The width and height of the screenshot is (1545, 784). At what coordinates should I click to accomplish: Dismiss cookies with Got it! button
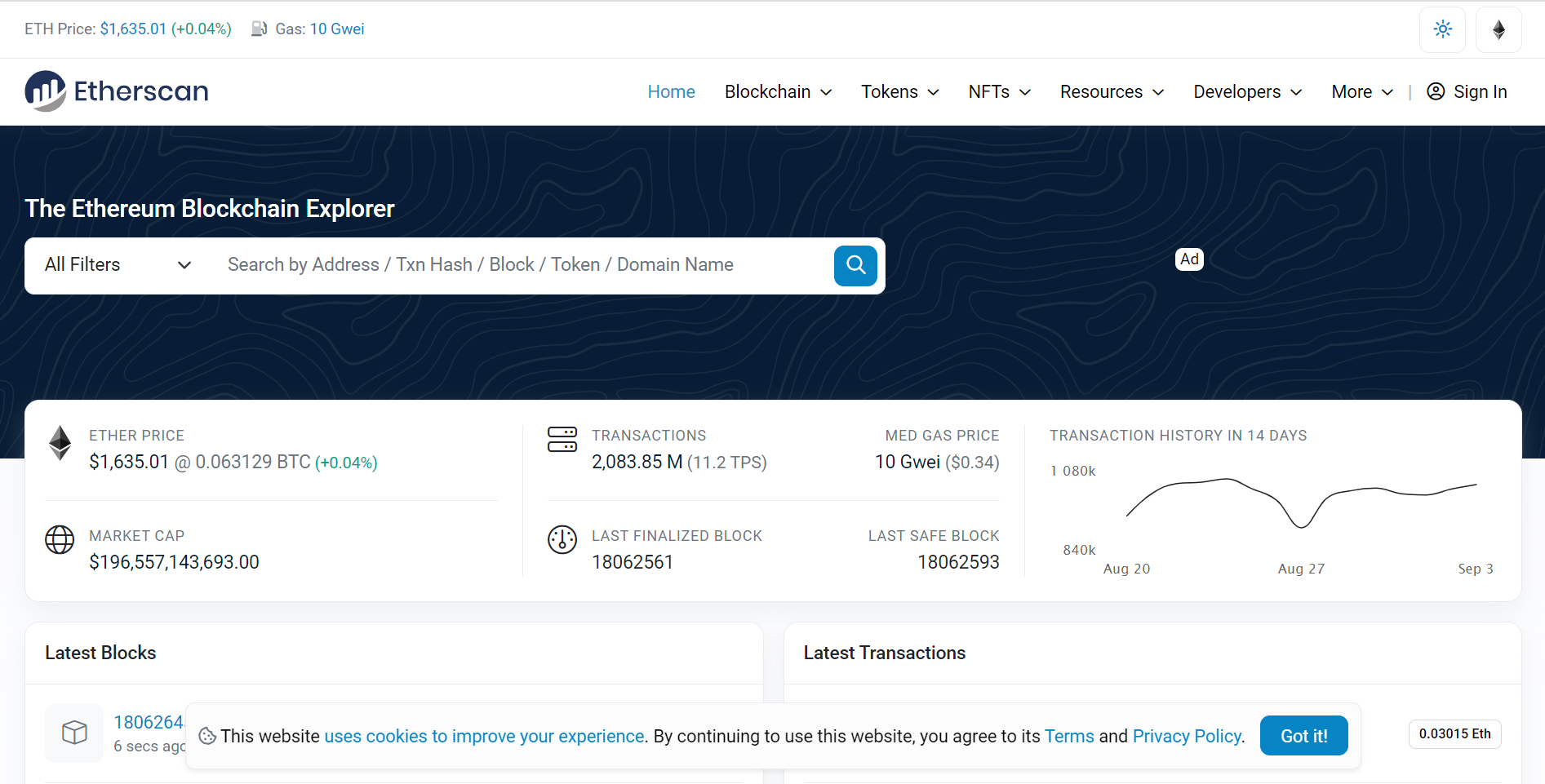[x=1303, y=736]
